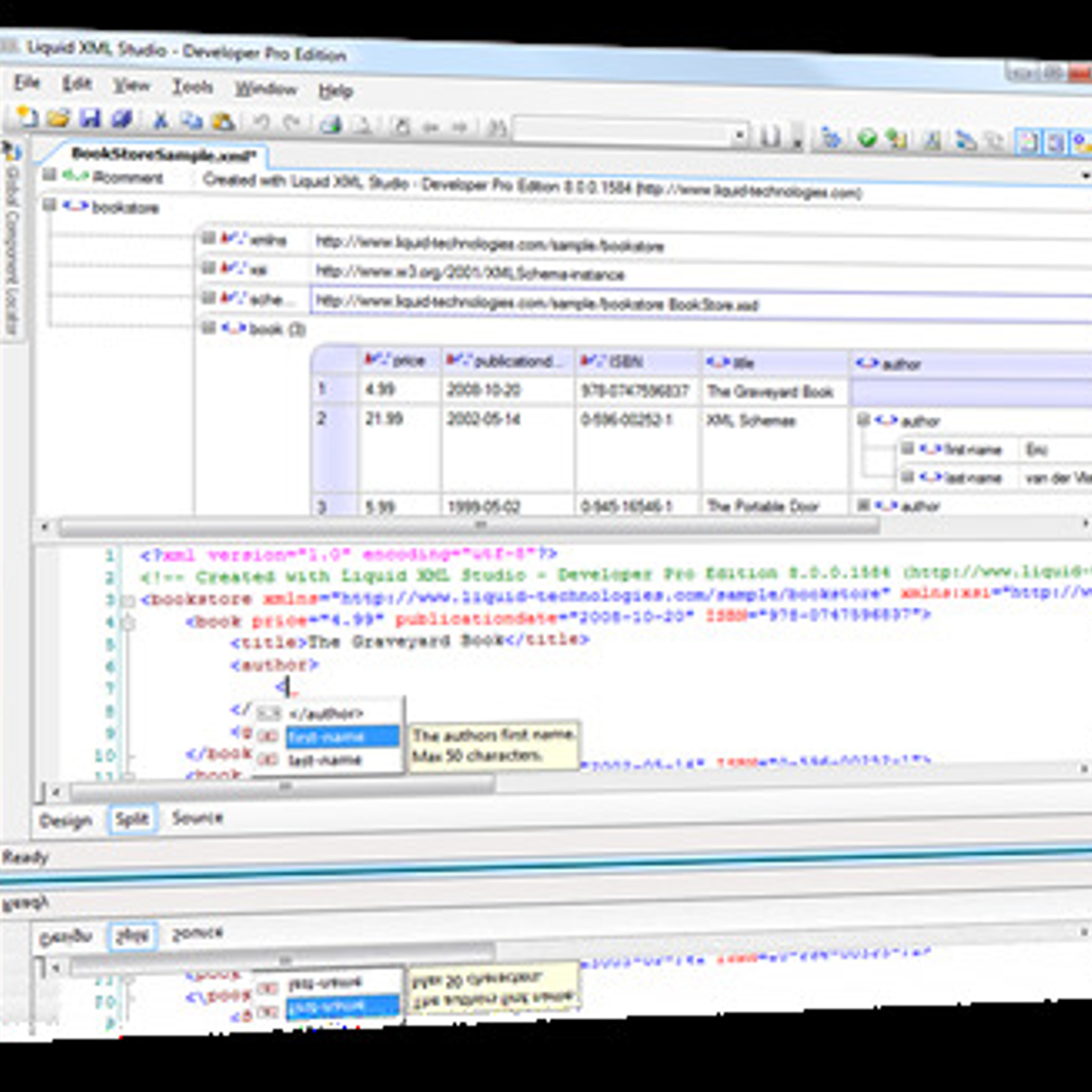This screenshot has height=1092, width=1092.
Task: Collapse the bookstore node
Action: [50, 206]
